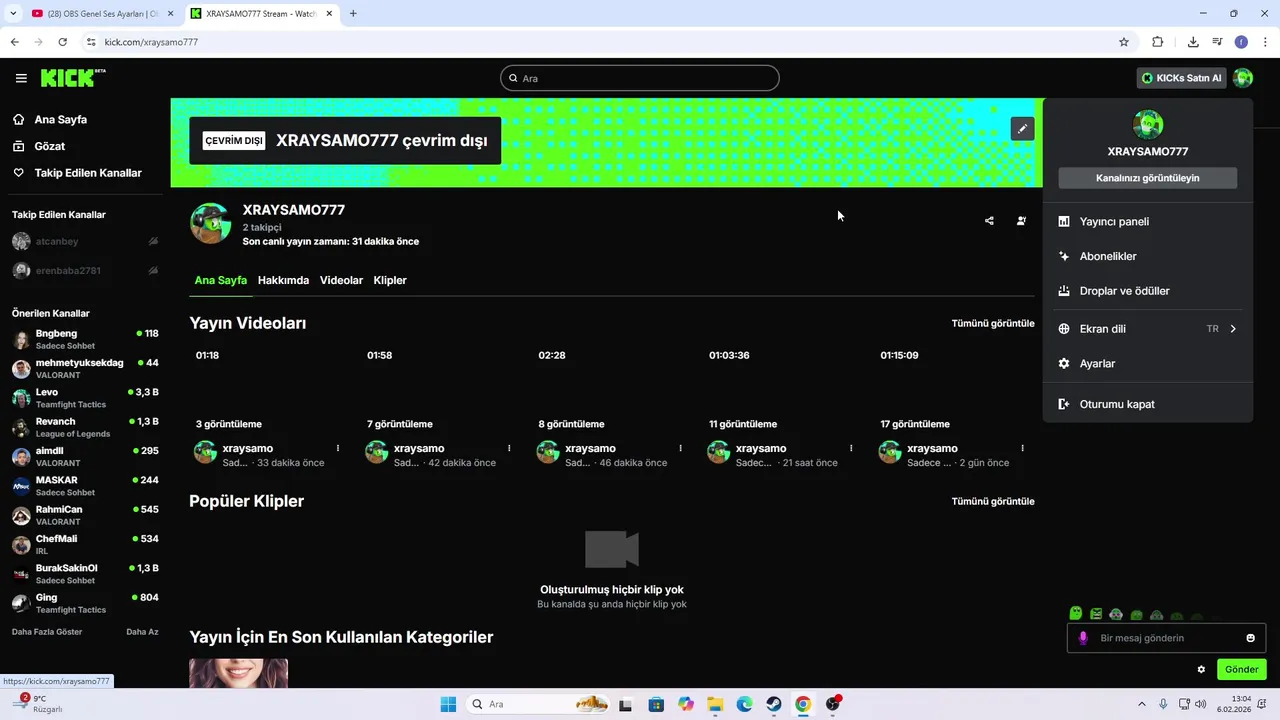Open the profile avatar at top right
The height and width of the screenshot is (720, 1280).
click(x=1243, y=78)
